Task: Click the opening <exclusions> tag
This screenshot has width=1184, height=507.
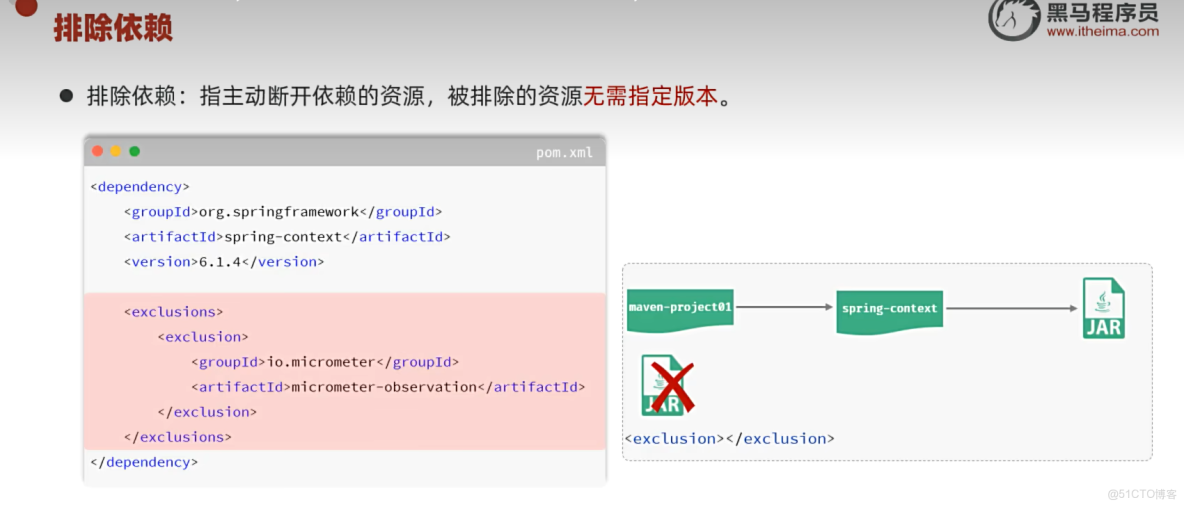Action: (174, 311)
